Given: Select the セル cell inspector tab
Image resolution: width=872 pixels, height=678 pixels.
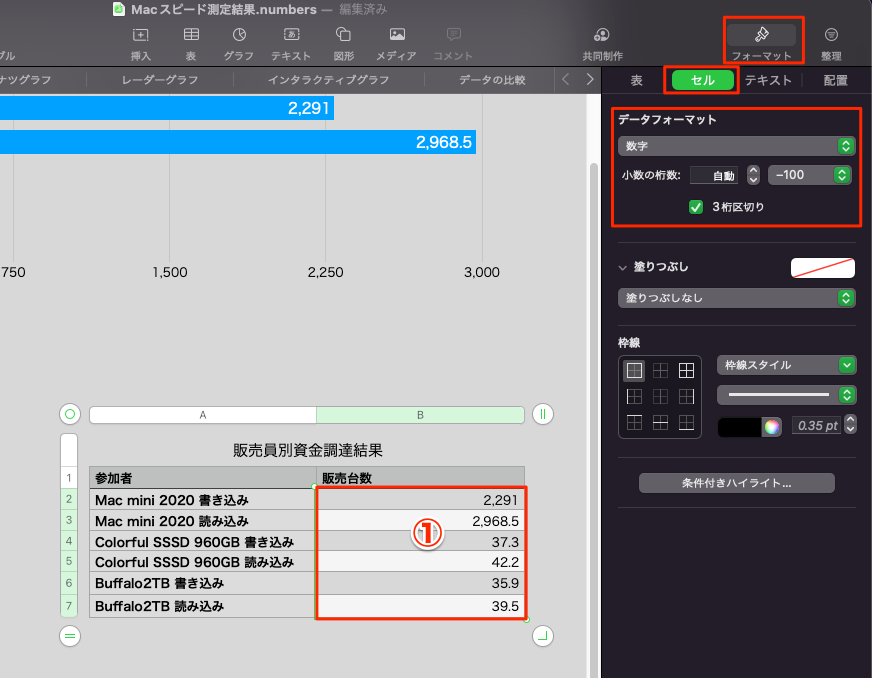Looking at the screenshot, I should coord(702,81).
